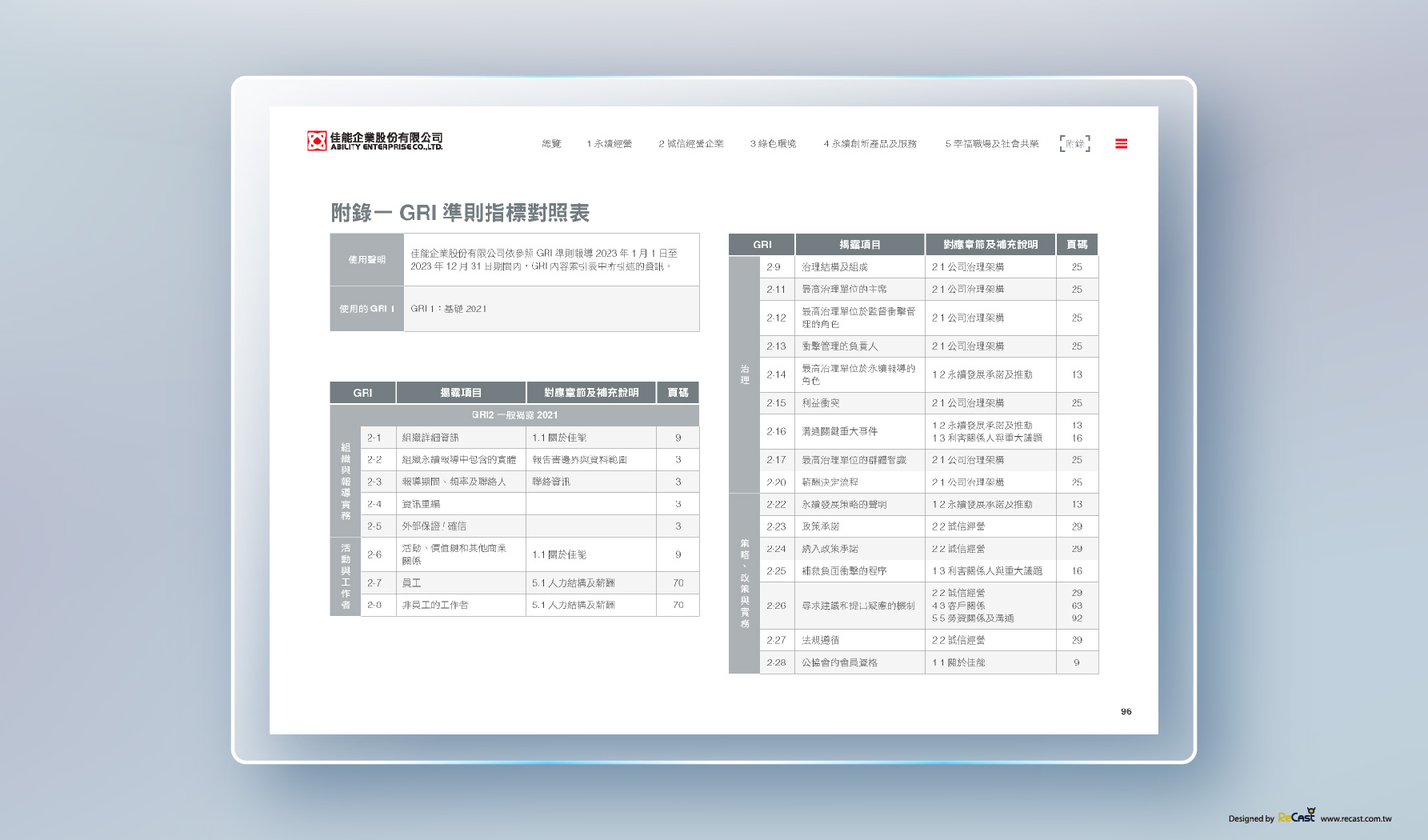Click 法規遵循 in row 2-27
This screenshot has height=840, width=1428.
[821, 640]
